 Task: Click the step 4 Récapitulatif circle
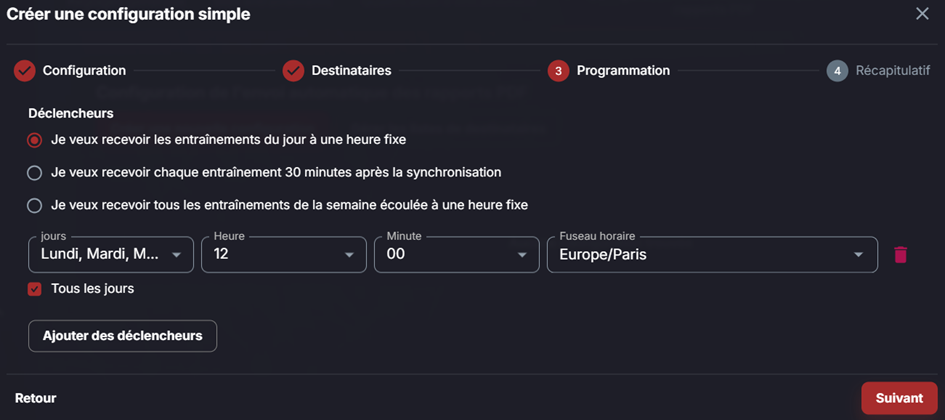pyautogui.click(x=837, y=71)
